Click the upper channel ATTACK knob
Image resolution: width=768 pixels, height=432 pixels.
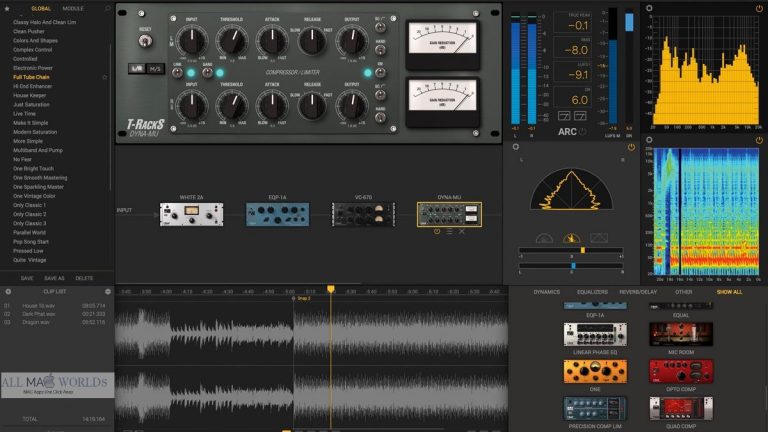(x=272, y=41)
